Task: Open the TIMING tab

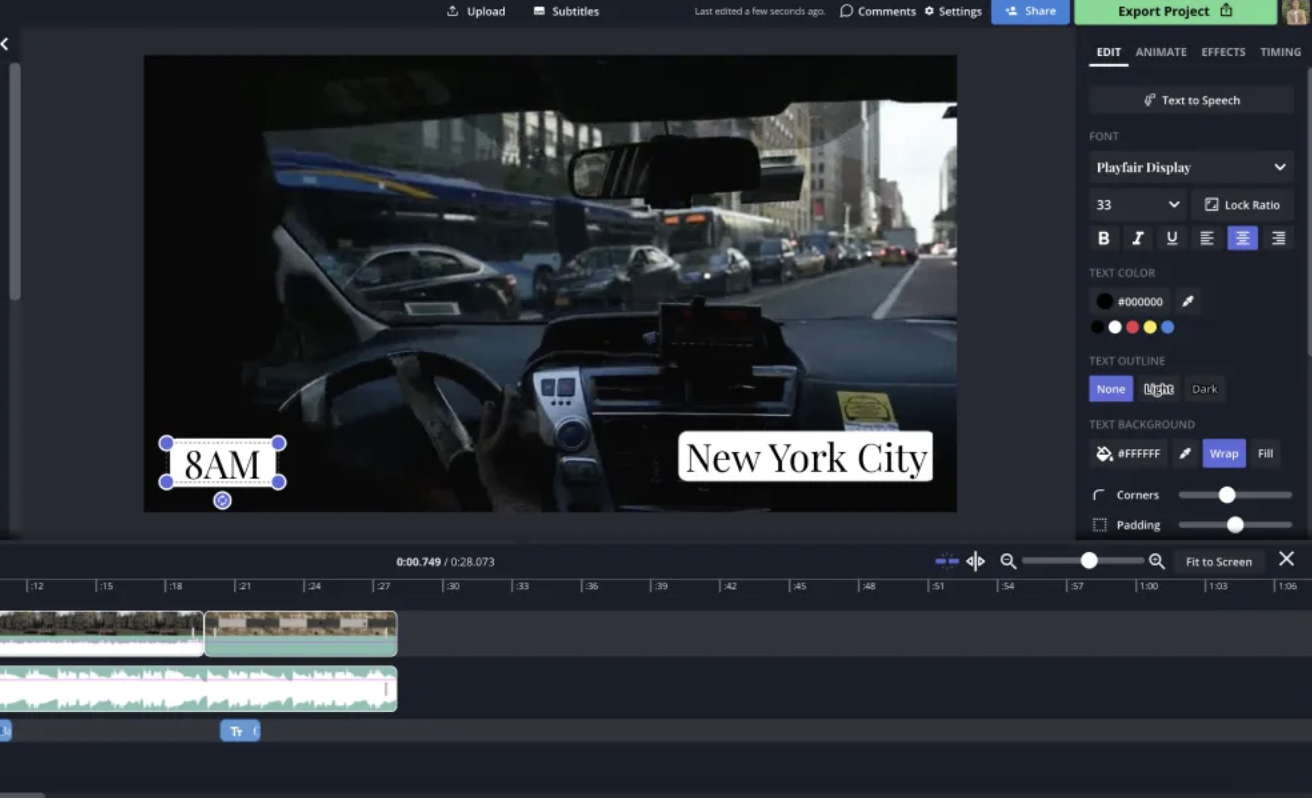Action: coord(1280,52)
